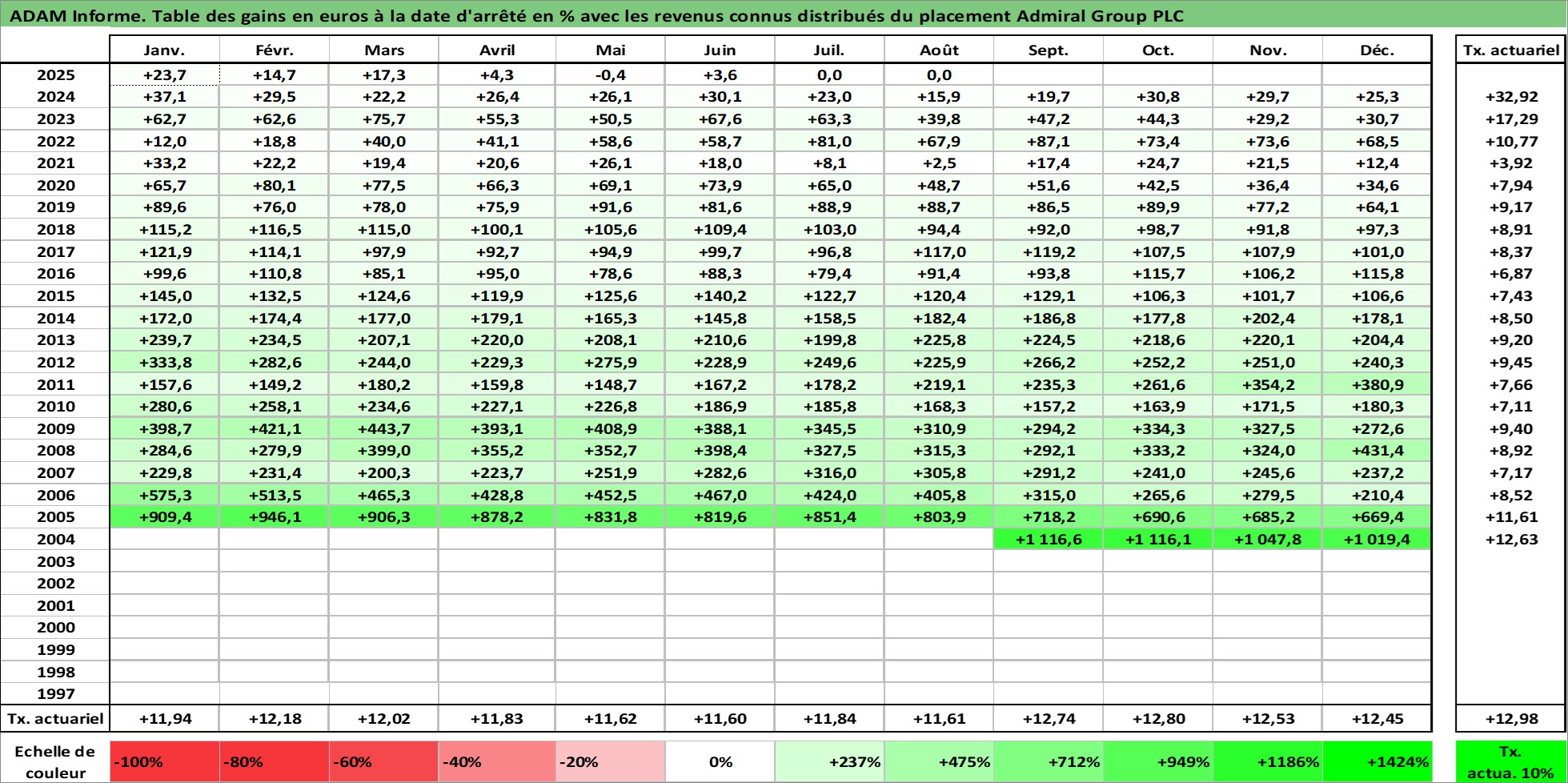
Task: Select the 2021 Août value +2,5
Action: [939, 163]
